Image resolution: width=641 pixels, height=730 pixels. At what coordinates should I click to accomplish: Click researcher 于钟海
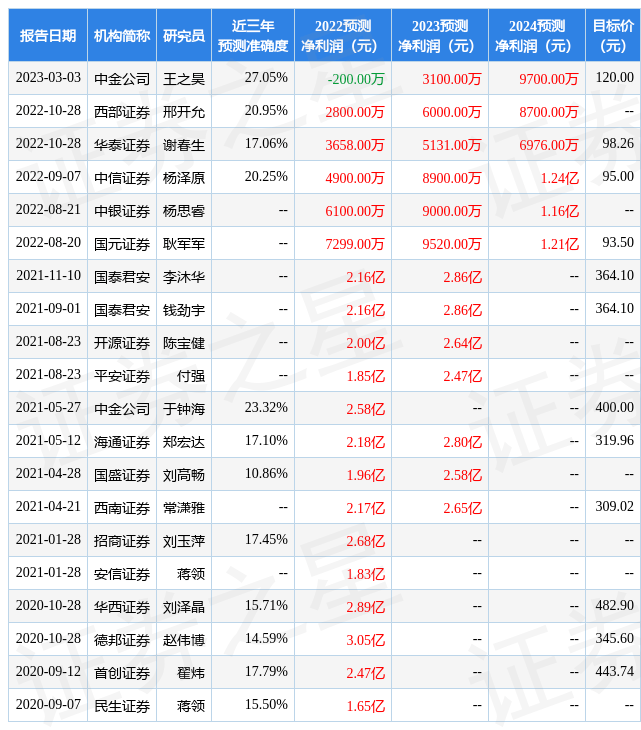(184, 409)
